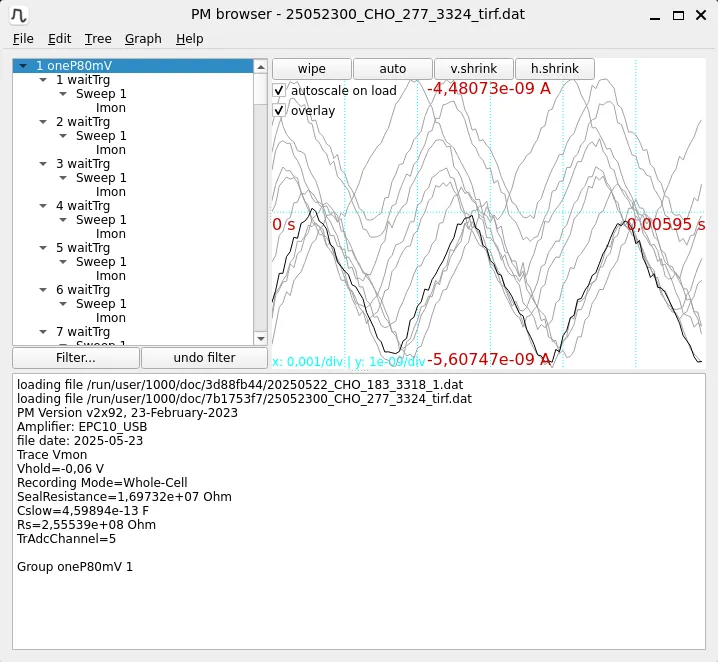Select the 4 waitTrg tree item

pyautogui.click(x=83, y=206)
